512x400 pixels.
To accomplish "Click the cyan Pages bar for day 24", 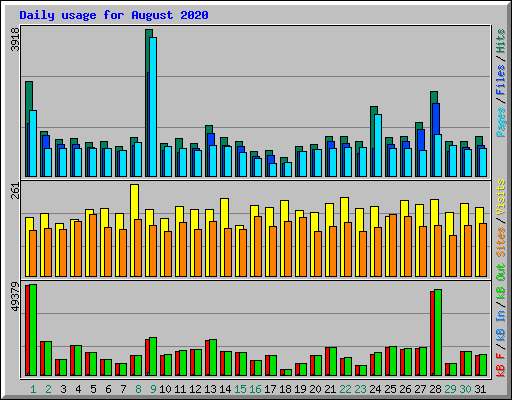I will coord(378,145).
